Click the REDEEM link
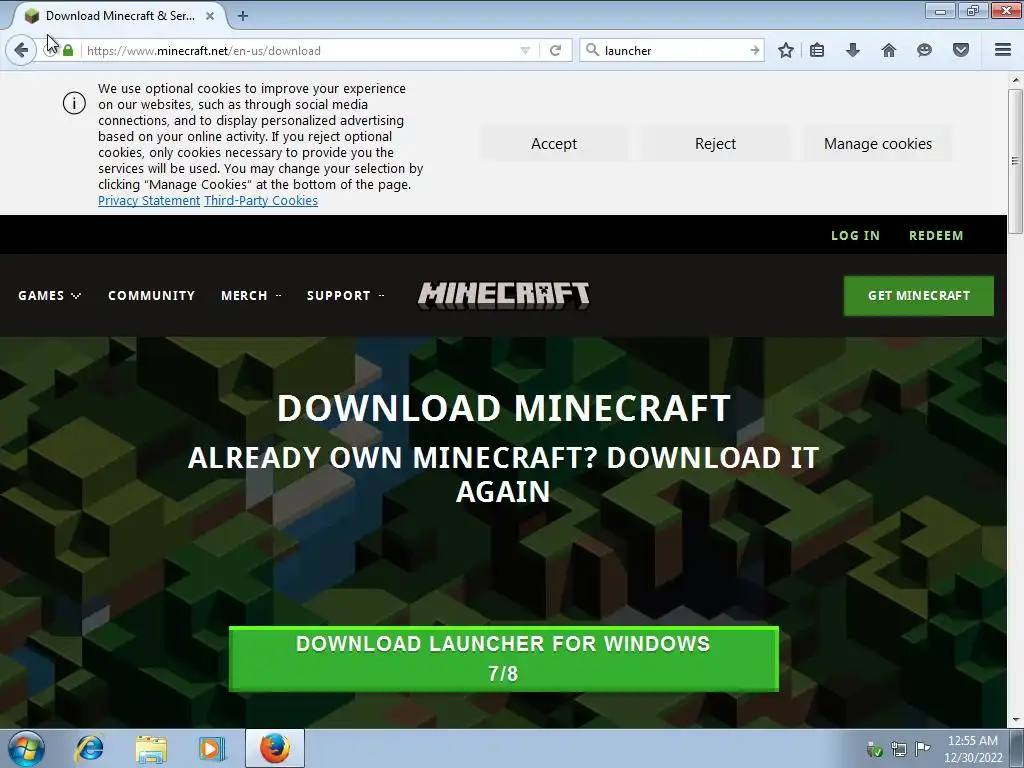Viewport: 1024px width, 768px height. point(936,235)
